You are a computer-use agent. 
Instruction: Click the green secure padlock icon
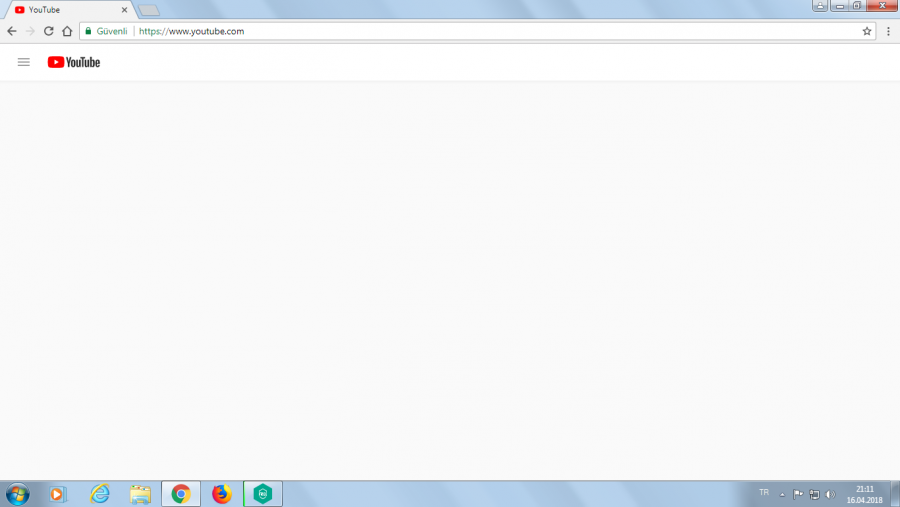[x=88, y=31]
